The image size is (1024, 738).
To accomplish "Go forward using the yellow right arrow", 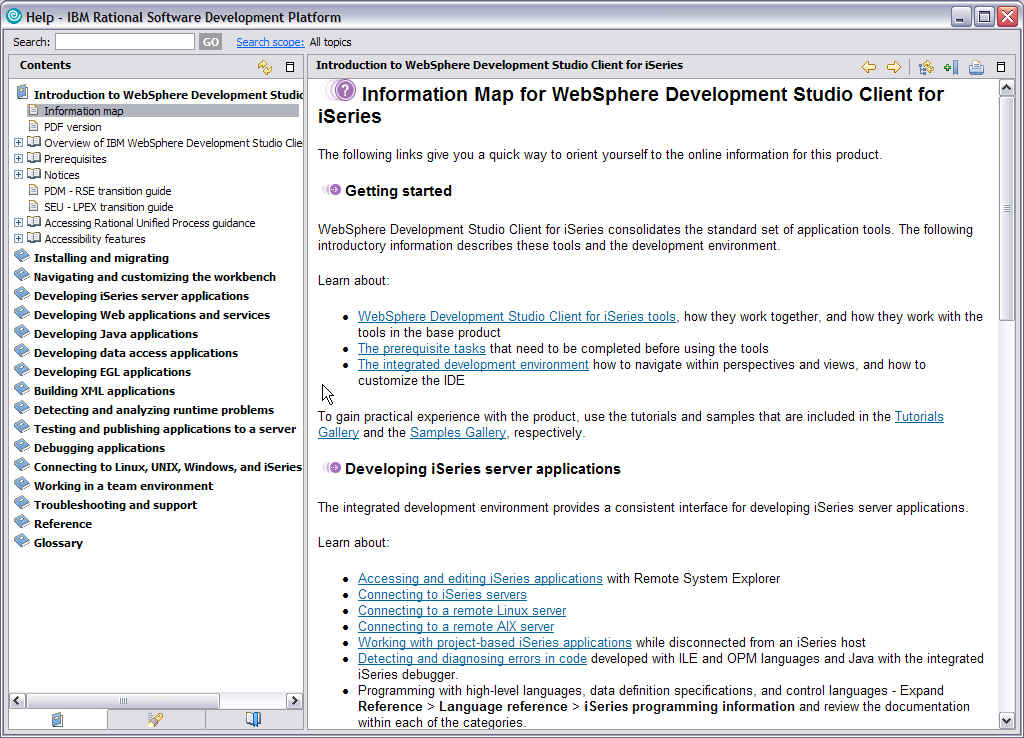I will (x=893, y=67).
